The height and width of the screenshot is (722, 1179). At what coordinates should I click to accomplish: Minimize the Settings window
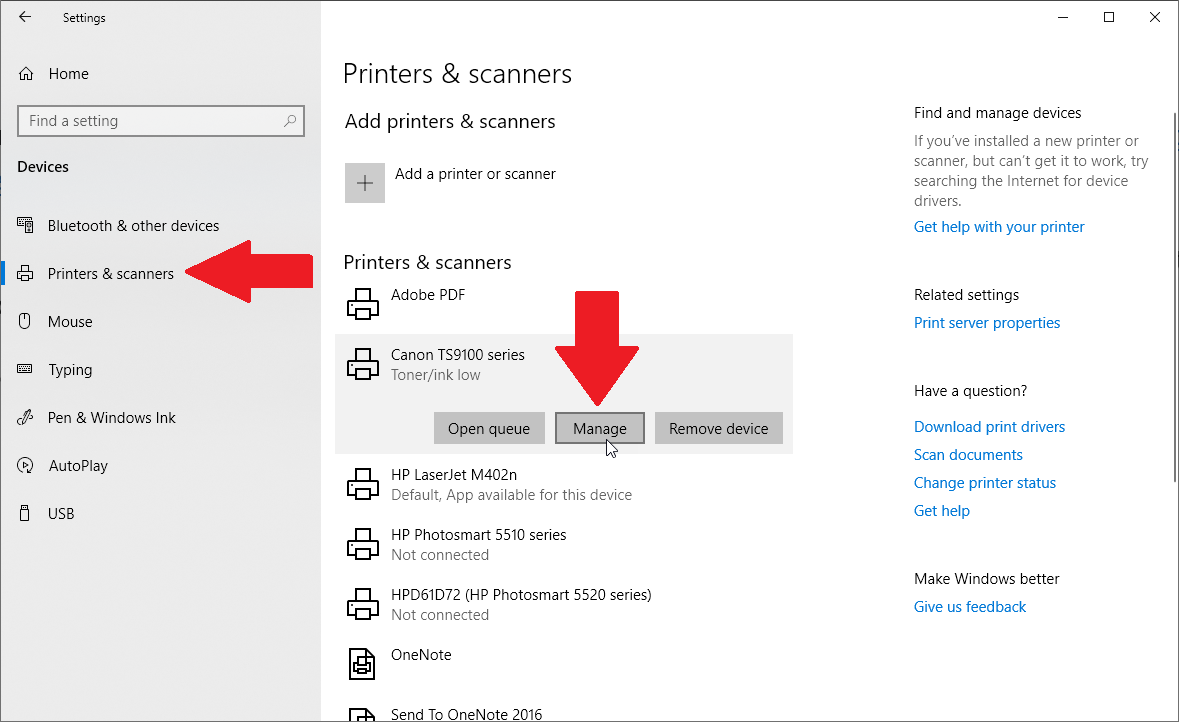point(1062,17)
